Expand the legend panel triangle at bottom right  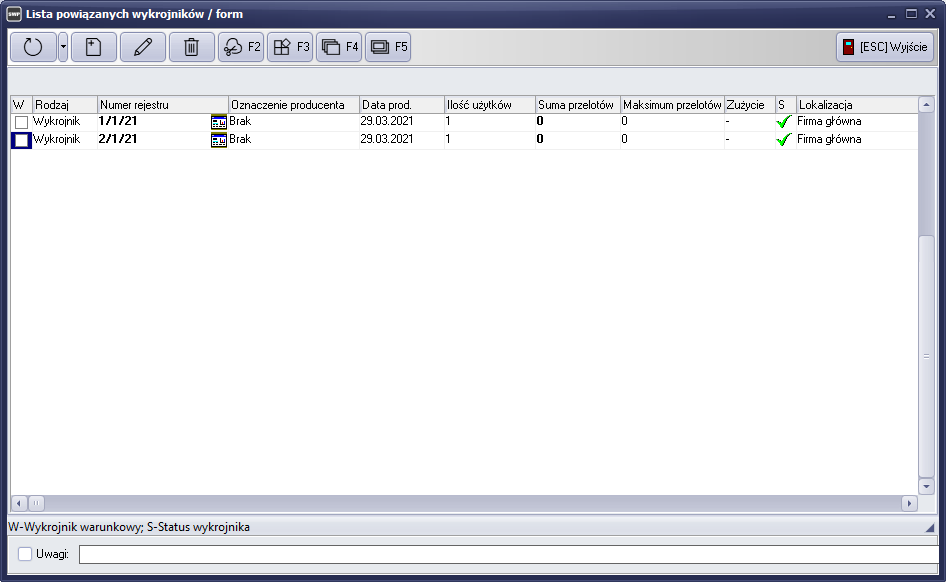tap(929, 527)
